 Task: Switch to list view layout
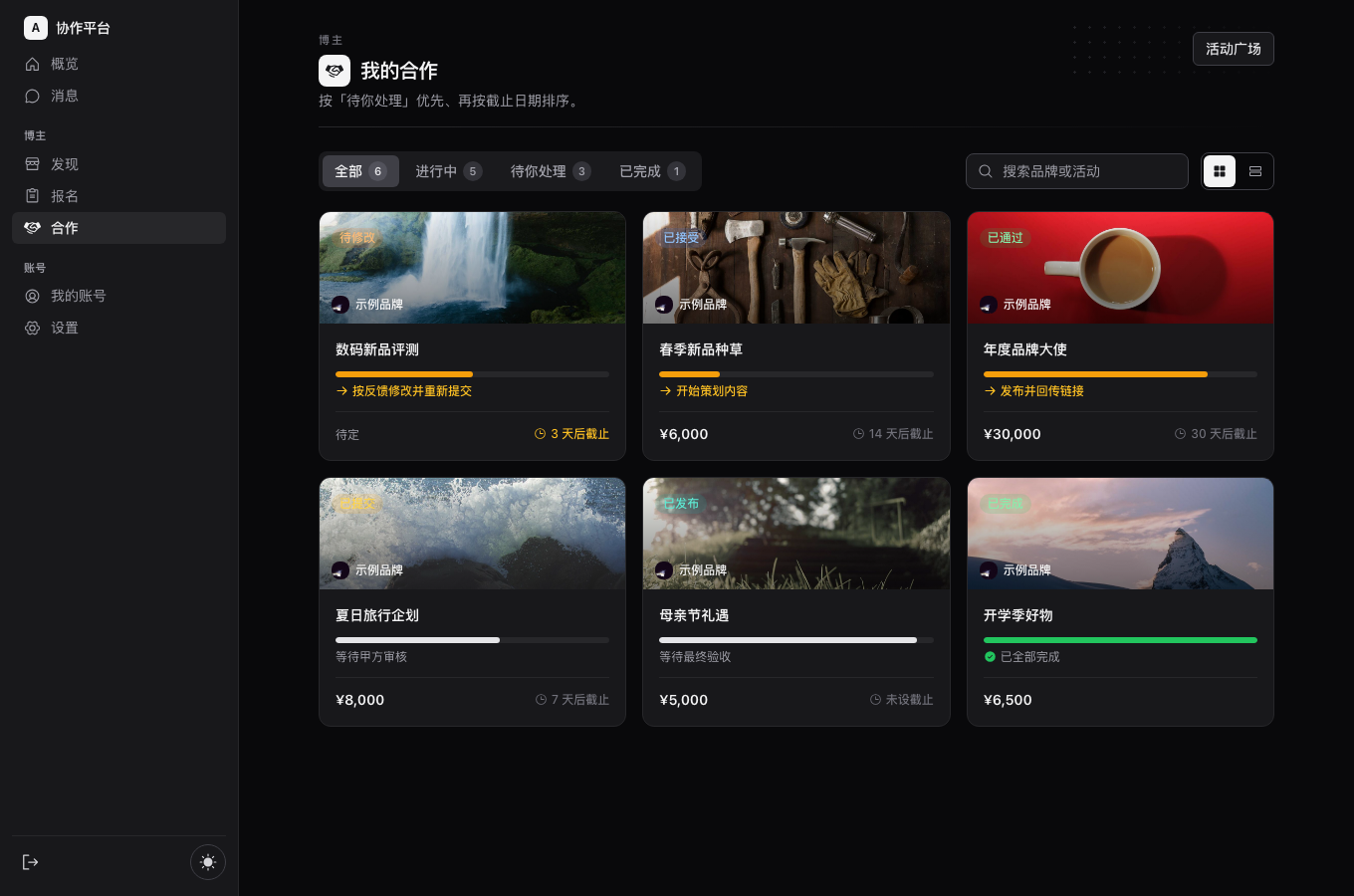click(x=1255, y=171)
